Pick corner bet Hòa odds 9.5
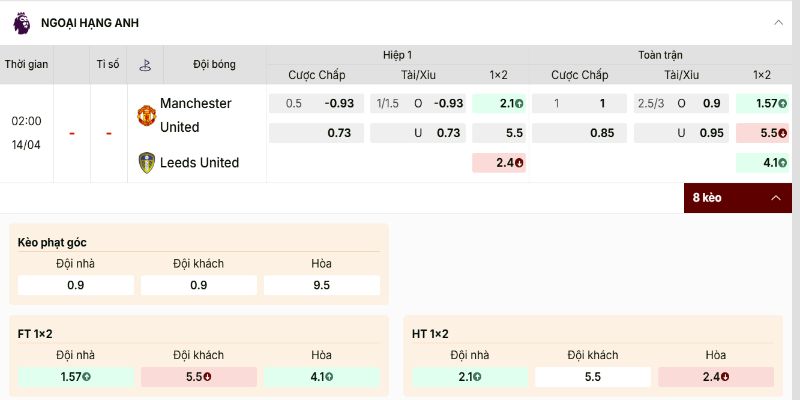Screen dimensions: 800x400 click(321, 285)
